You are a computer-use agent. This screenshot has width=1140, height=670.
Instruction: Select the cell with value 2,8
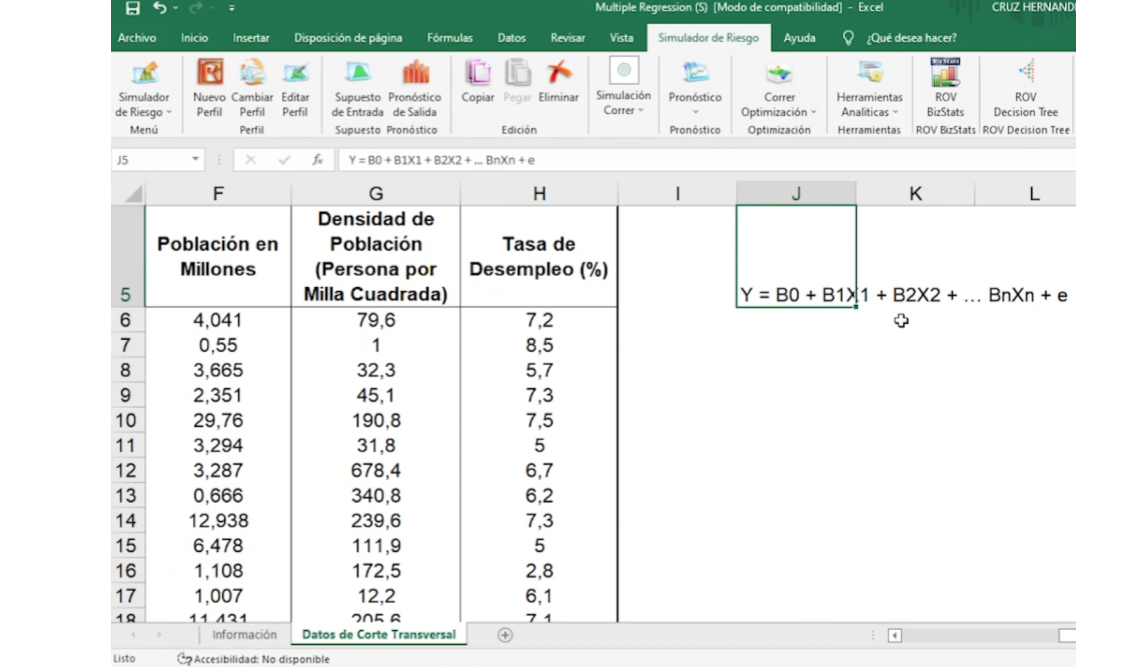pyautogui.click(x=539, y=571)
